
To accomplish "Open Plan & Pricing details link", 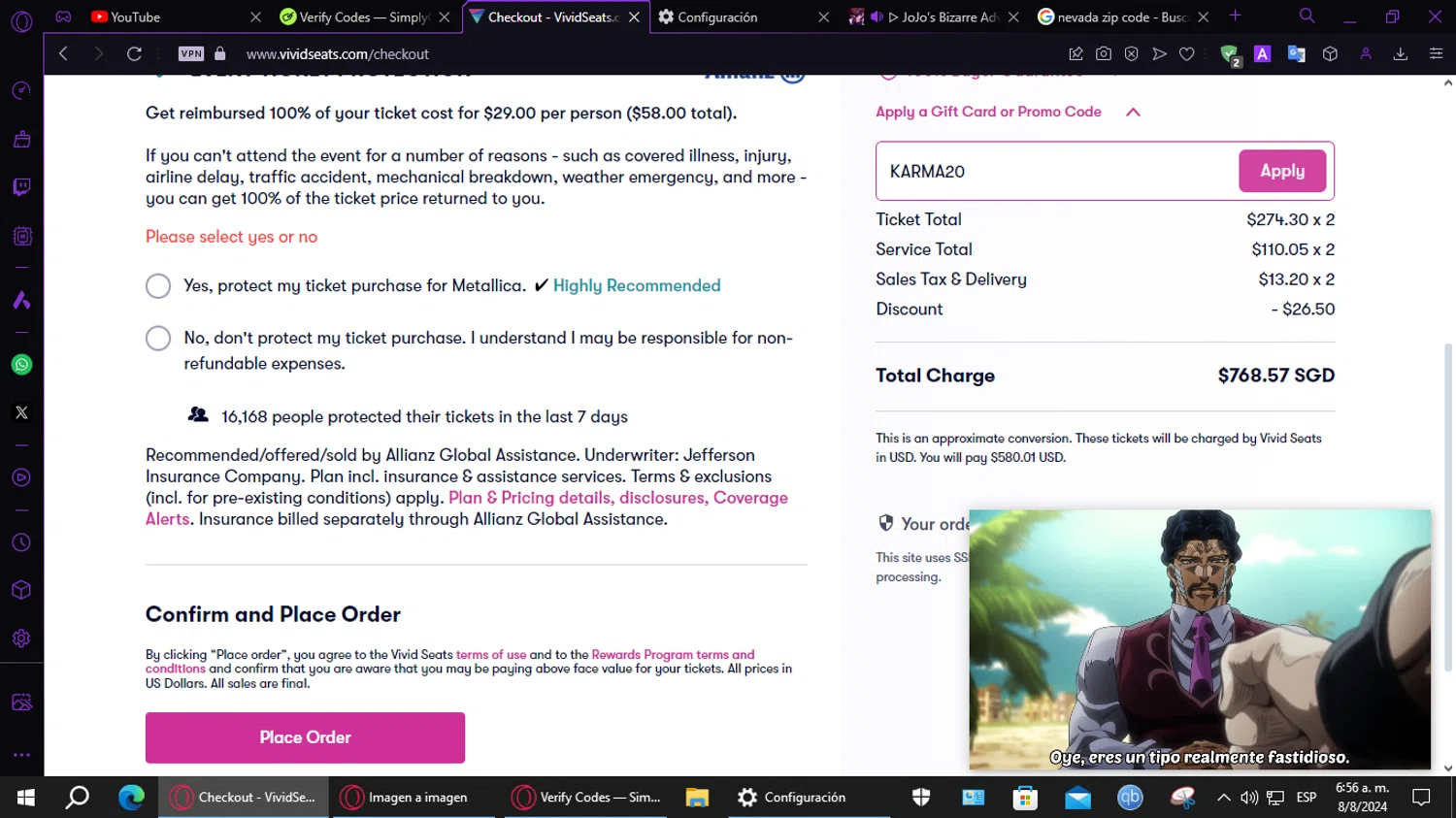I will [x=529, y=498].
